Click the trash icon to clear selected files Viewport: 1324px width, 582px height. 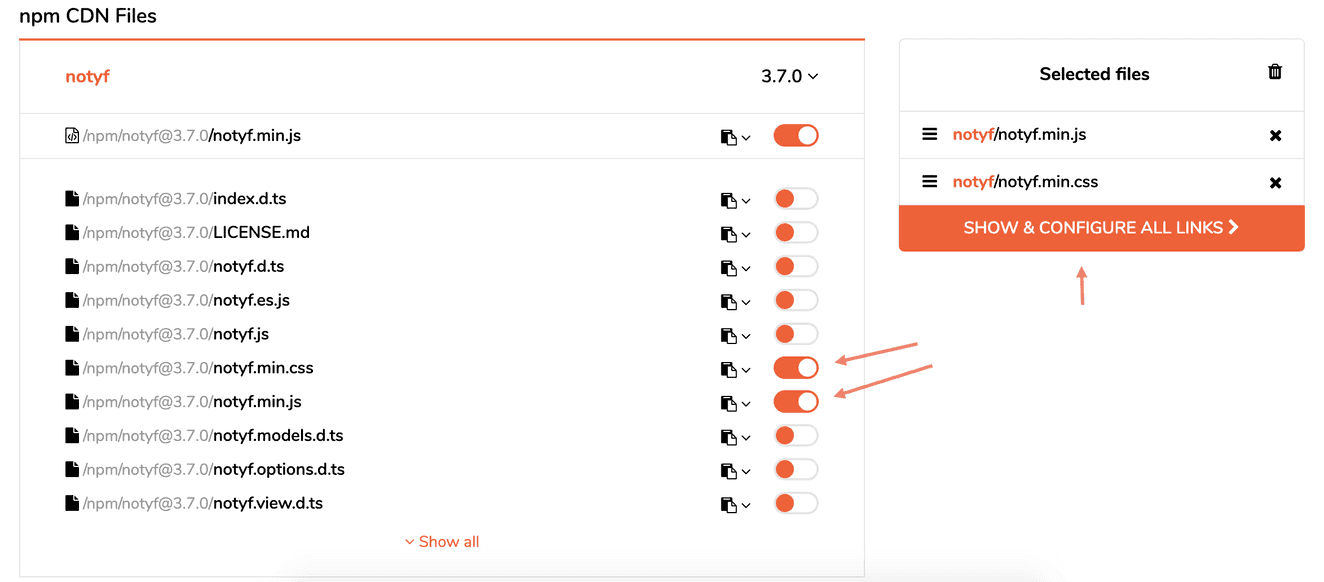click(1275, 71)
